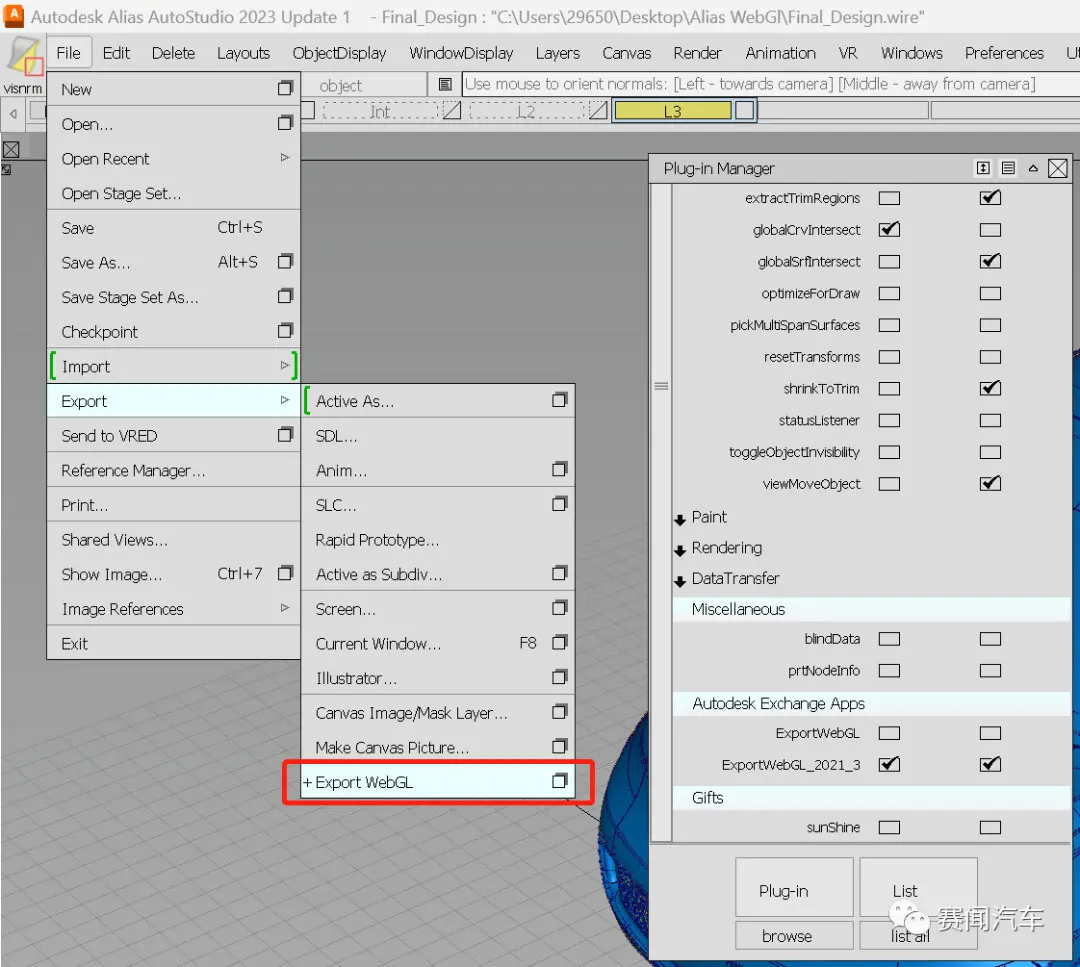
Task: Click the browse button
Action: 794,935
